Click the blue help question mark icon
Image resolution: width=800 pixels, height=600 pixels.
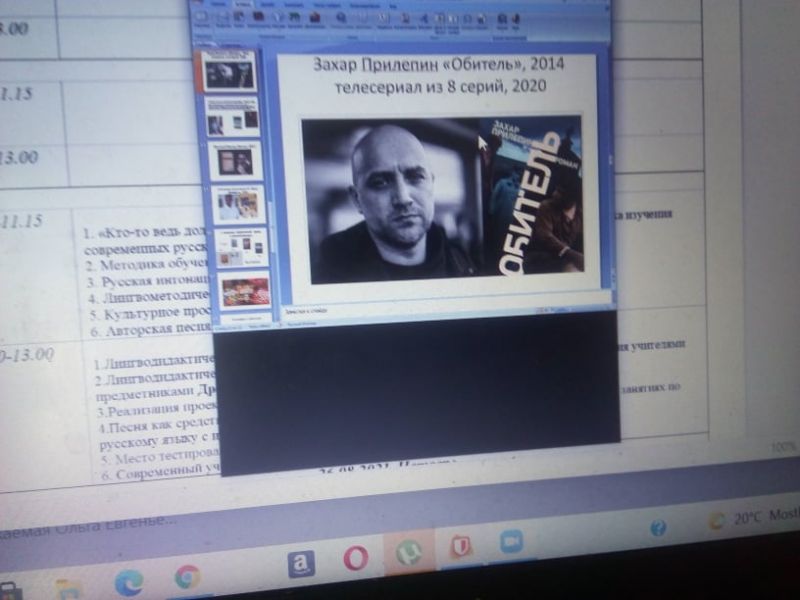(x=658, y=527)
